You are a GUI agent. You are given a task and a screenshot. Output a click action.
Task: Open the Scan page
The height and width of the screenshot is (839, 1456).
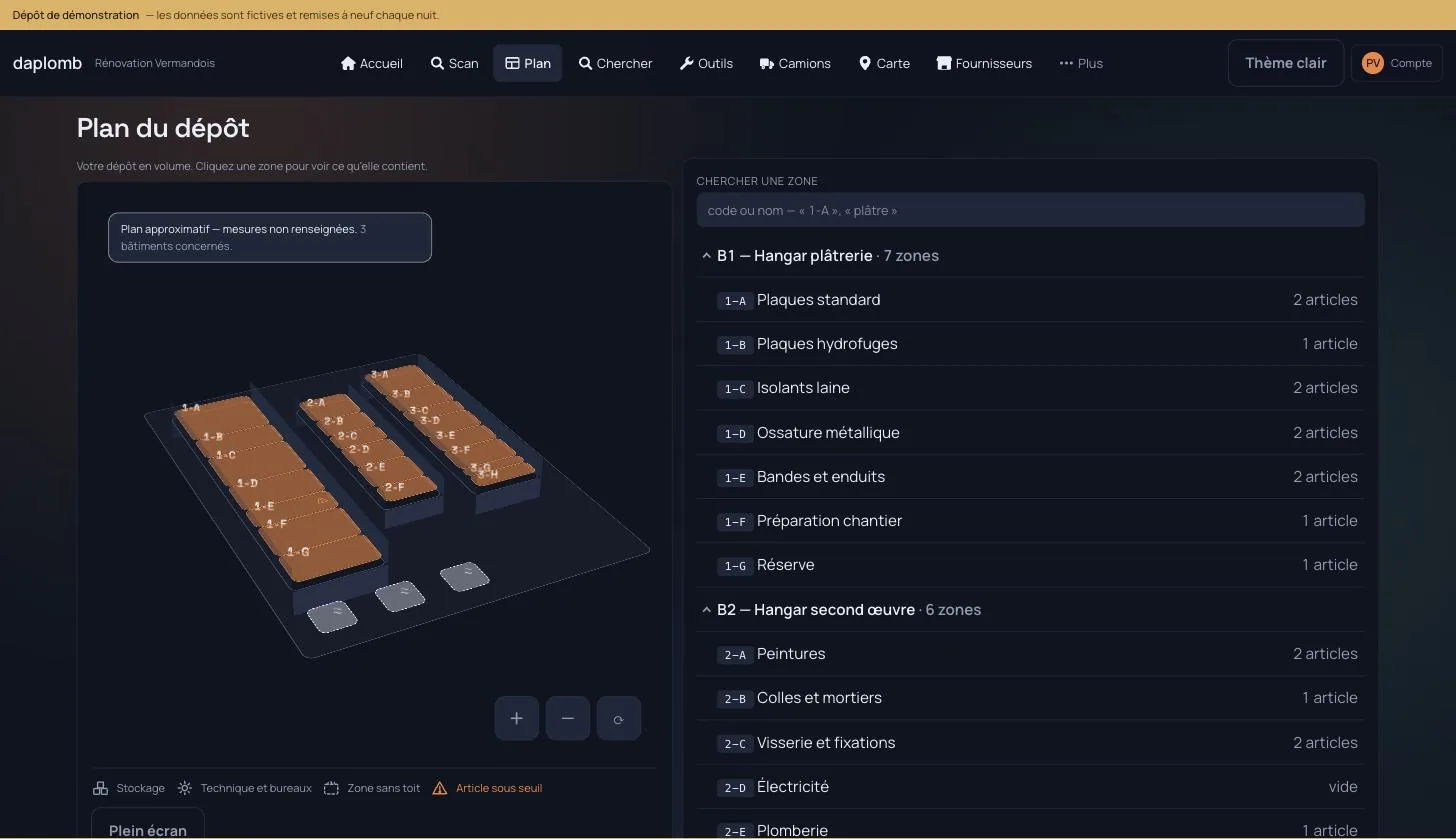454,63
